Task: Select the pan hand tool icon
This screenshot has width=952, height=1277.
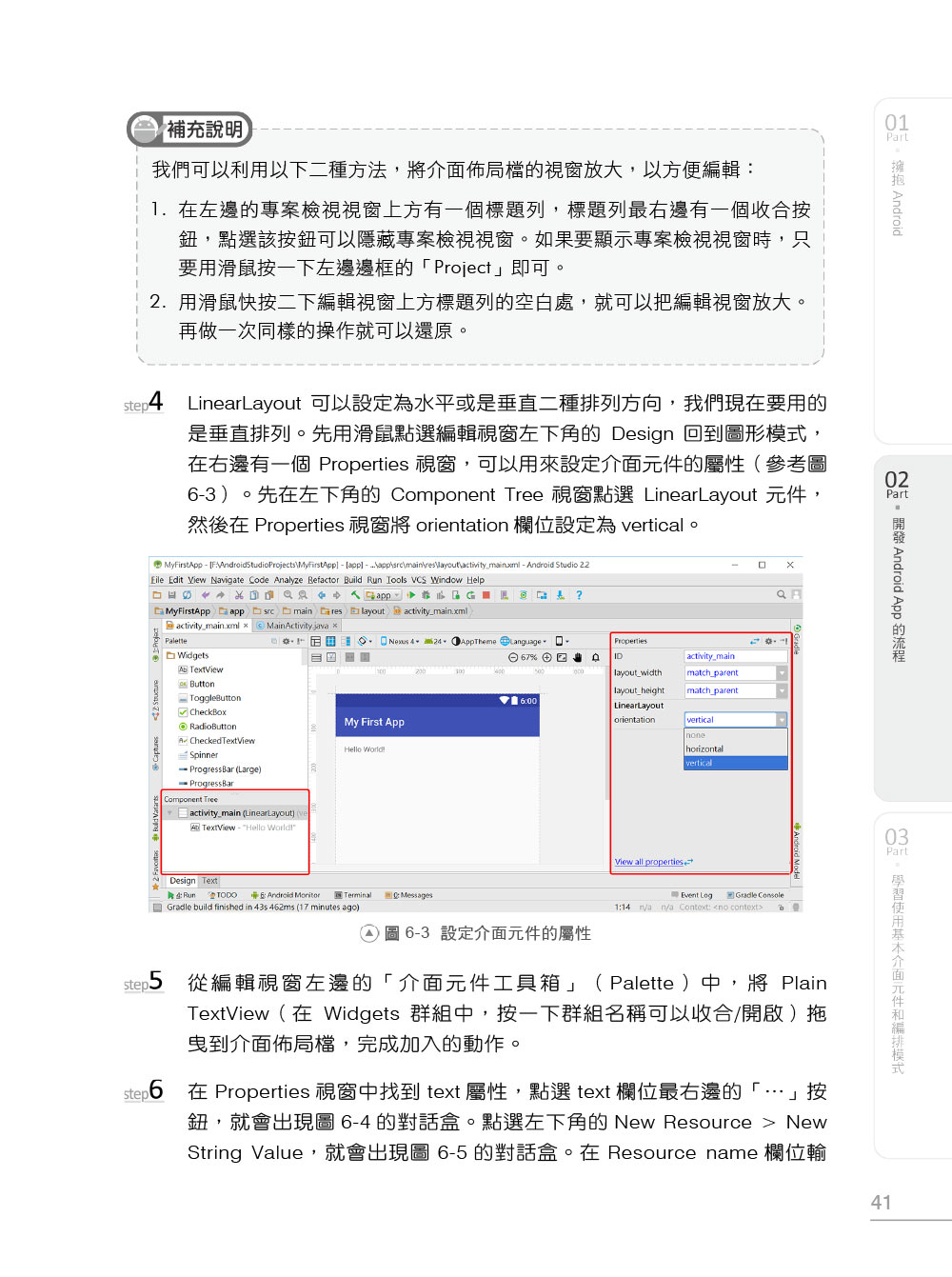Action: 578,658
